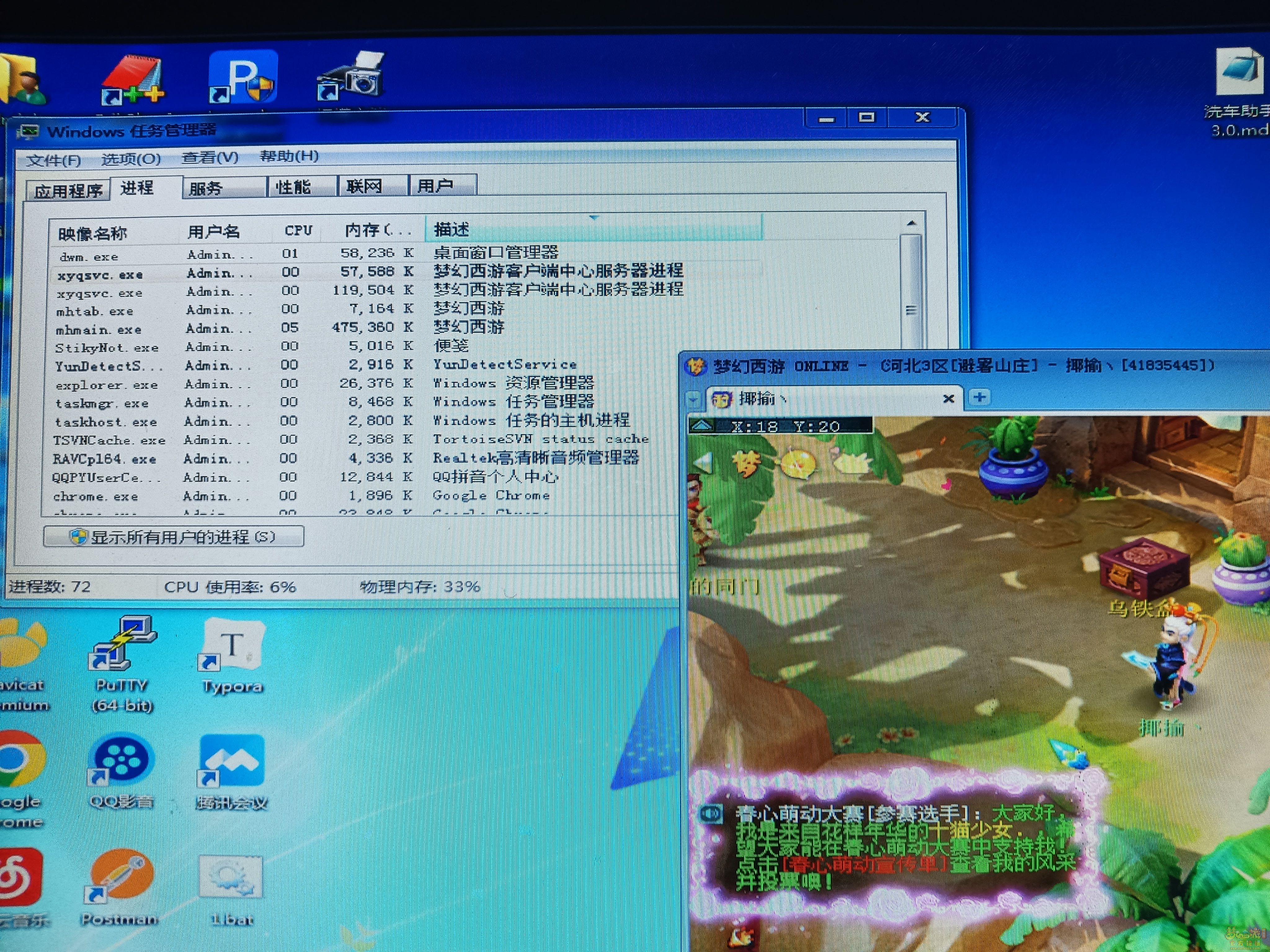Screen dimensions: 1270x952
Task: Open the camera printer shortcut on the desktop
Action: (351, 76)
